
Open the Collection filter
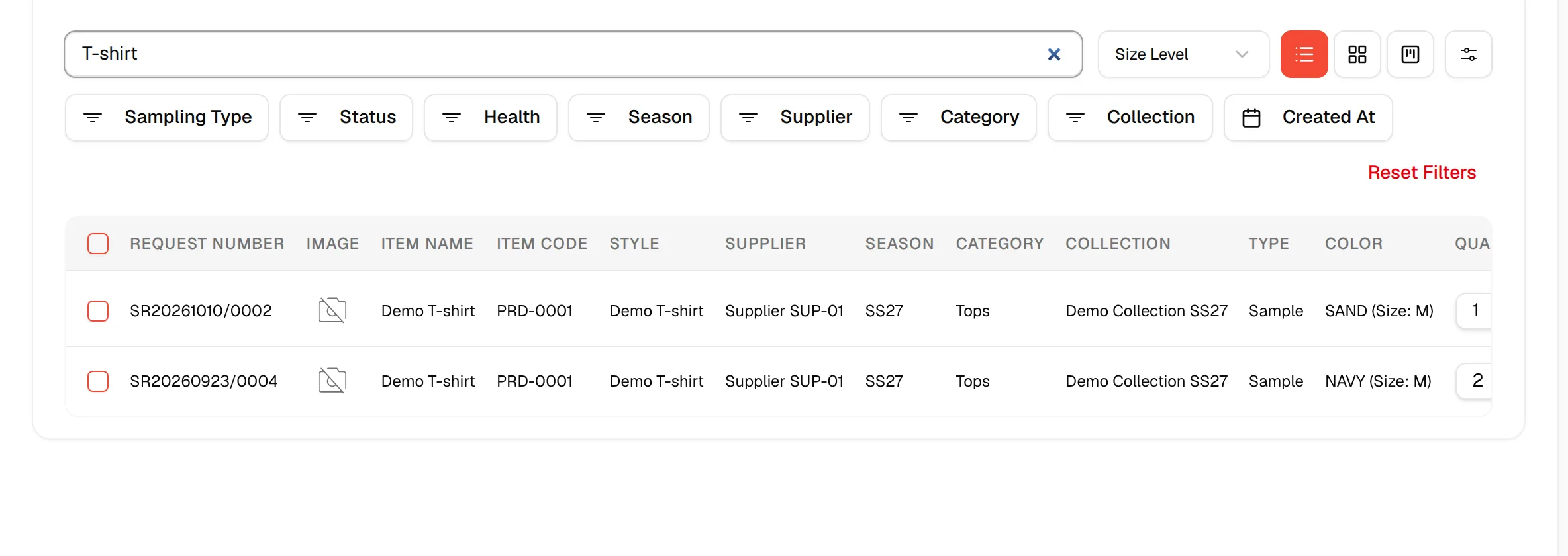pyautogui.click(x=1130, y=117)
